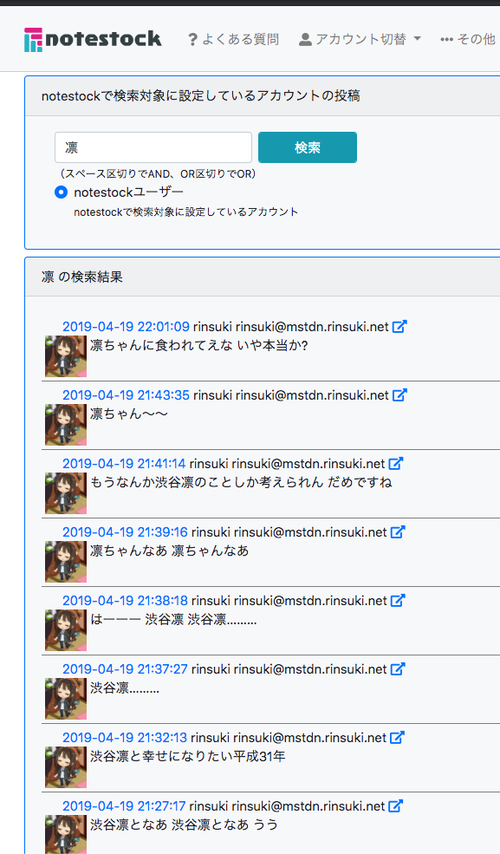500x854 pixels.
Task: Click timestamp 2019-04-19 21:39:16
Action: coord(125,532)
